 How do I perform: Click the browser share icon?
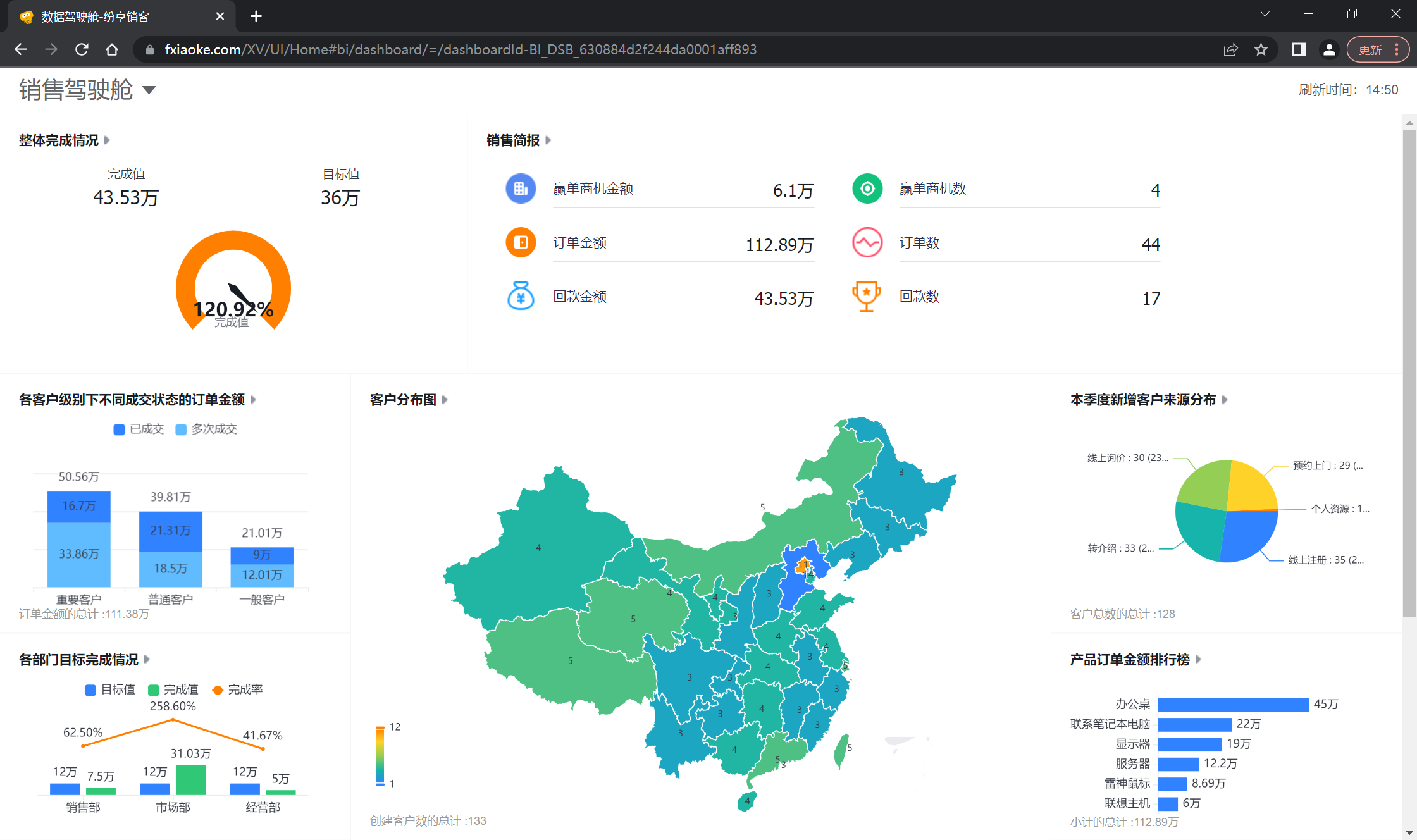(x=1230, y=49)
